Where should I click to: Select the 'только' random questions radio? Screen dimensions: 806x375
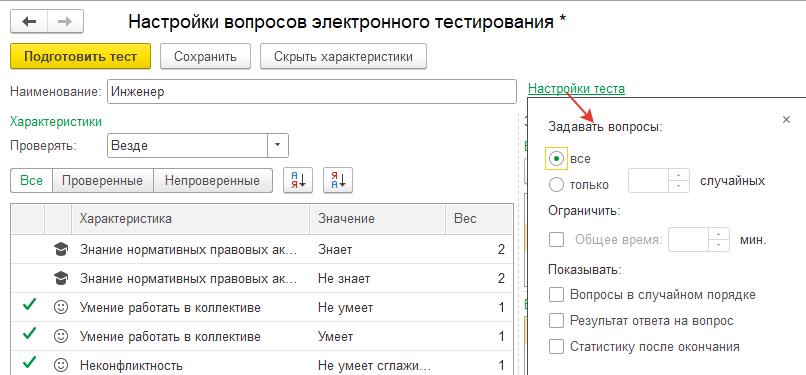pos(556,184)
